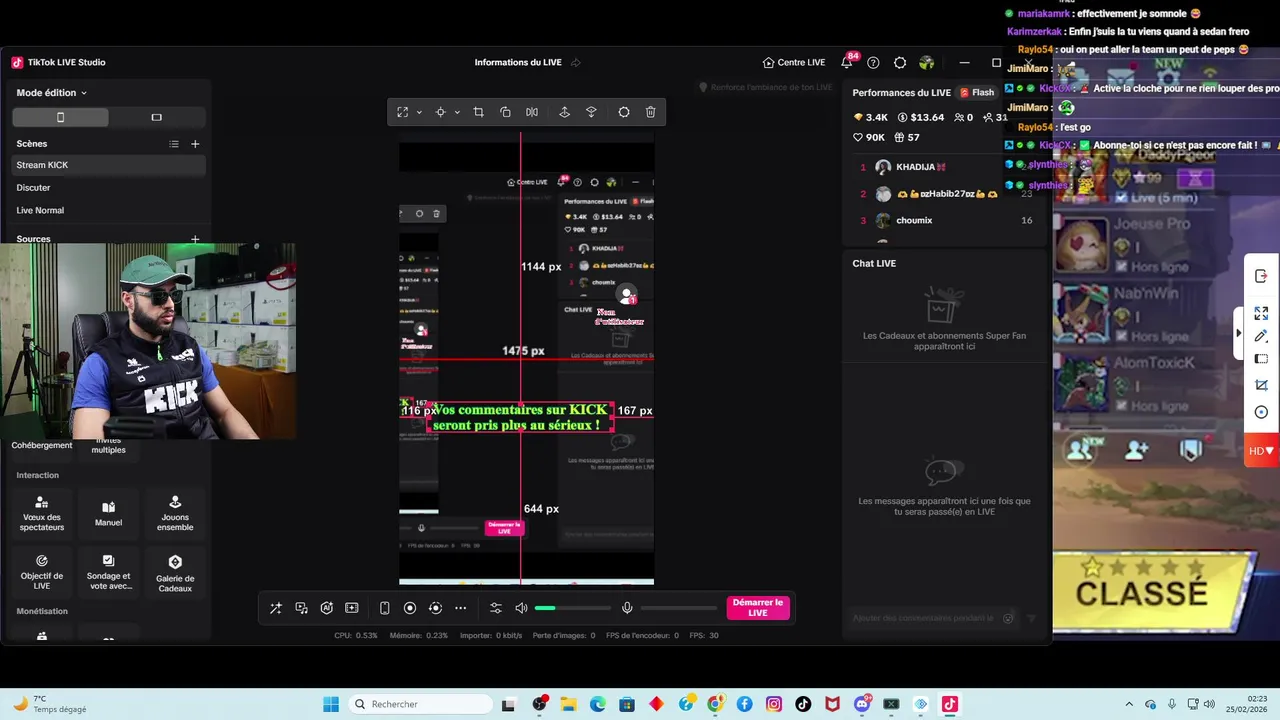Click Démarrer le LIVE button

(x=758, y=608)
